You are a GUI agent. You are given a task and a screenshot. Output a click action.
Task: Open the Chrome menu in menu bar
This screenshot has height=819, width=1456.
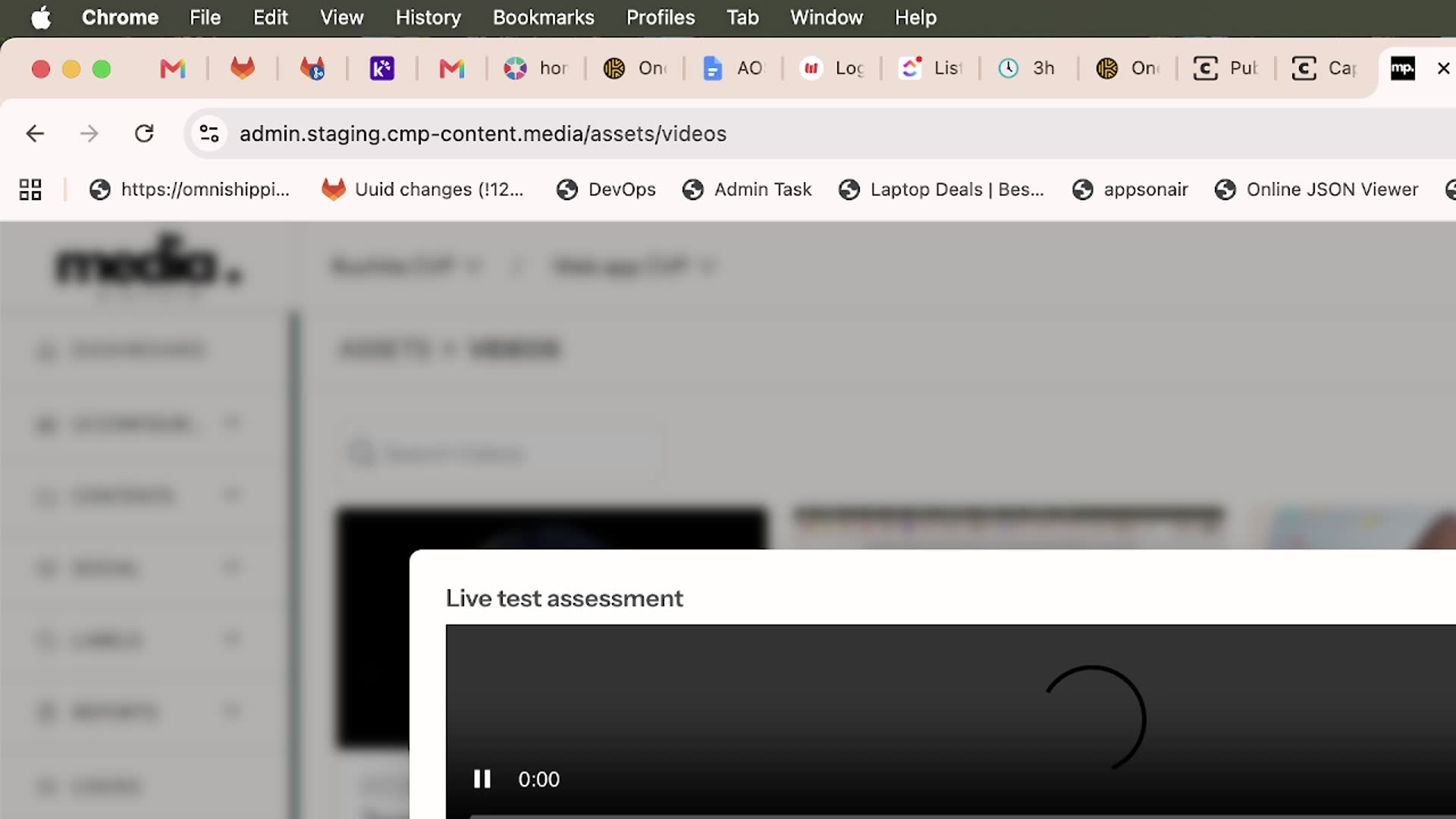(120, 17)
